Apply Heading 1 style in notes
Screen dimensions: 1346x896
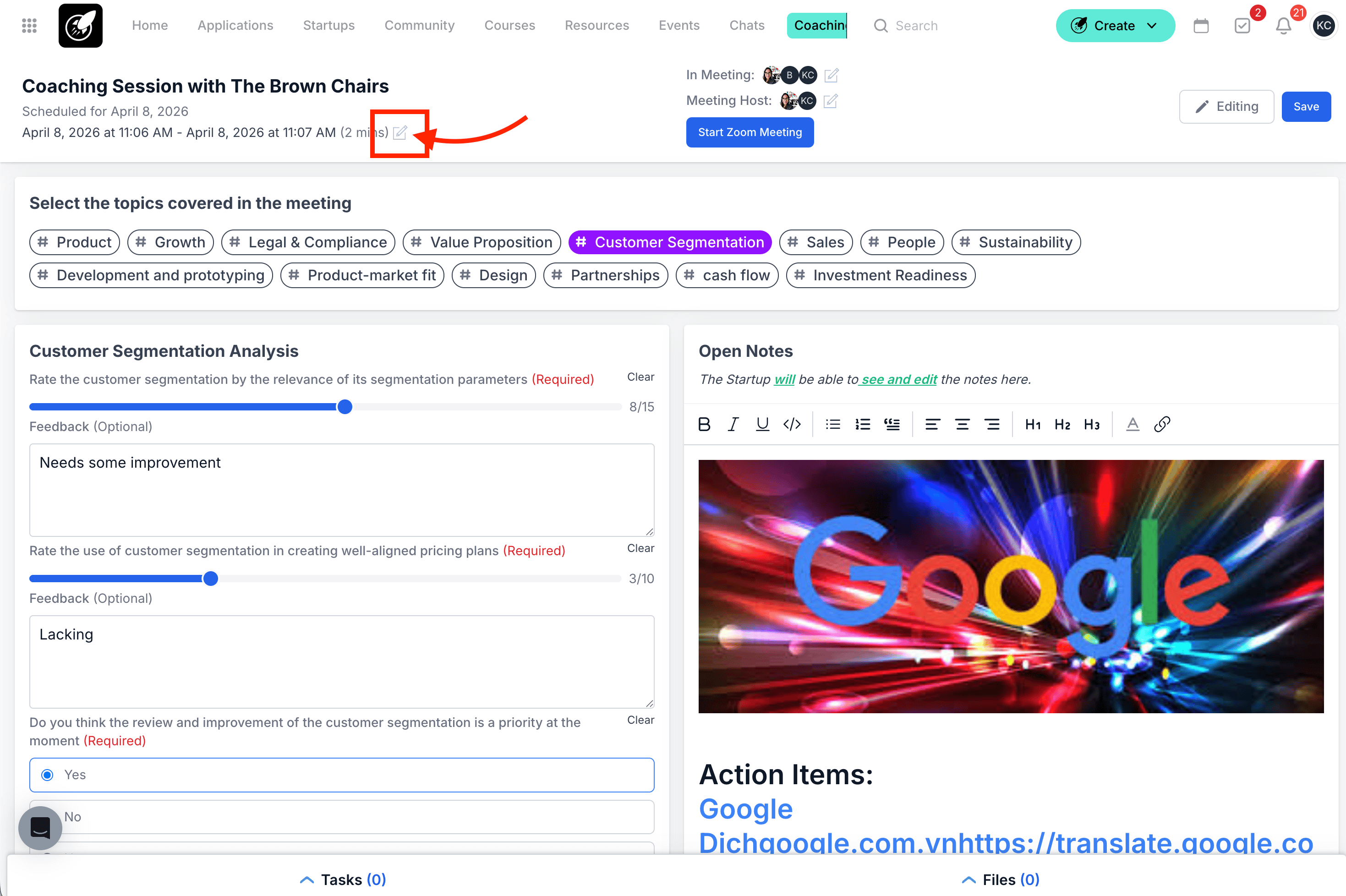[1033, 425]
